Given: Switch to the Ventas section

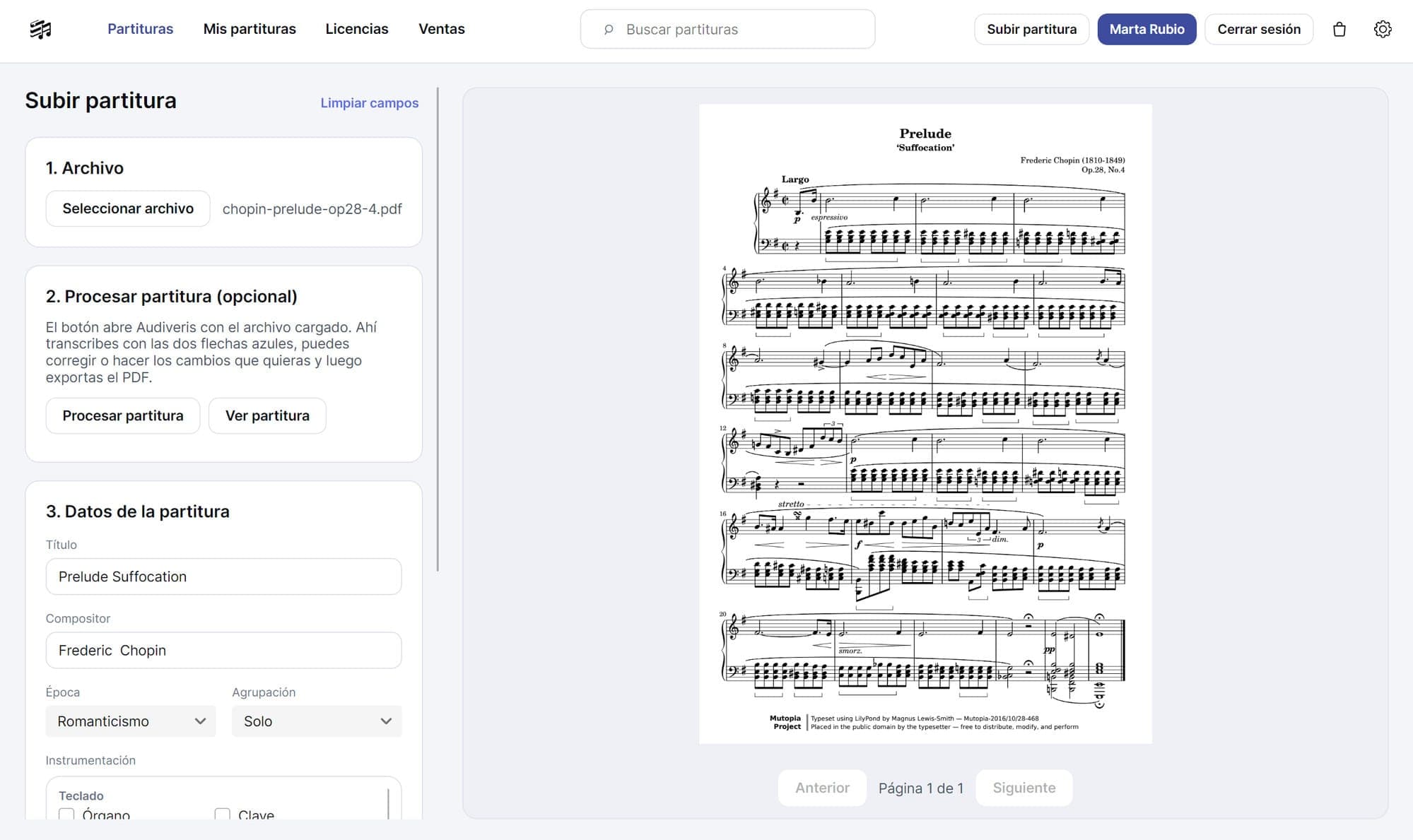Looking at the screenshot, I should pyautogui.click(x=442, y=29).
